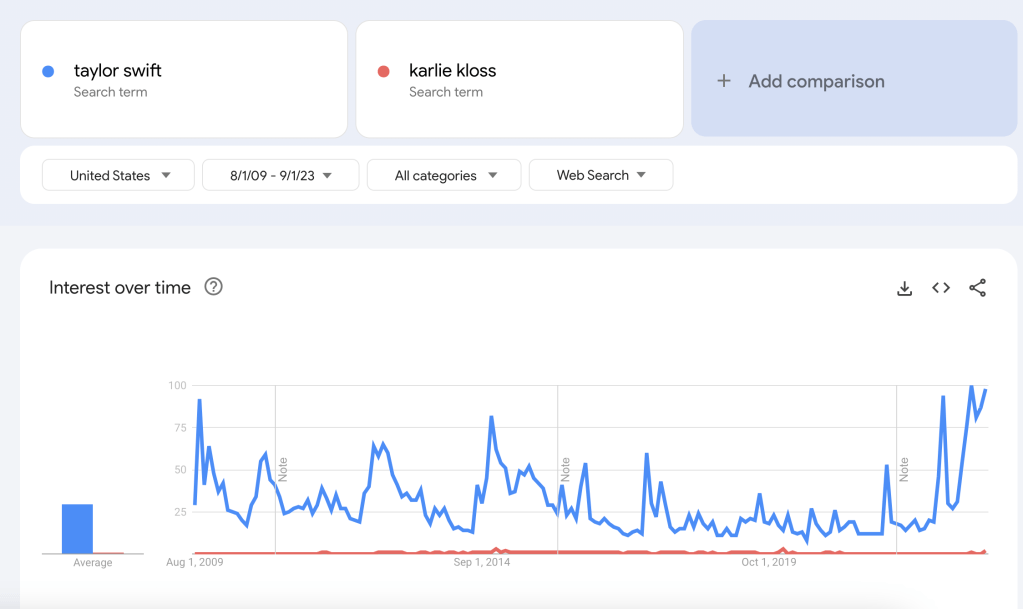Image resolution: width=1023 pixels, height=609 pixels.
Task: Click the Aug 1, 2009 axis label
Action: (195, 563)
